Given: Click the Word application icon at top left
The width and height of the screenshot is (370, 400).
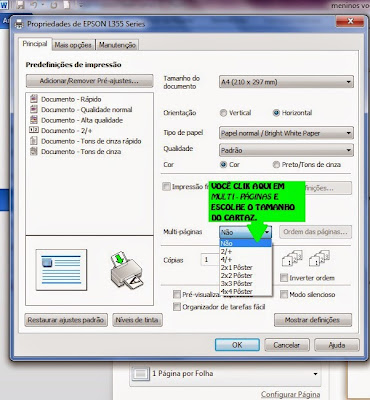Looking at the screenshot, I should 4,5.
